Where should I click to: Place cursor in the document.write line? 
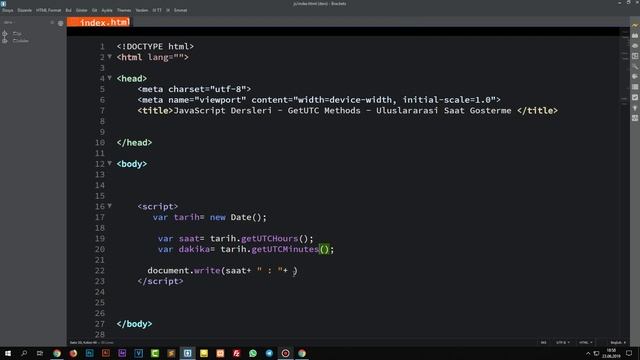pyautogui.click(x=222, y=270)
